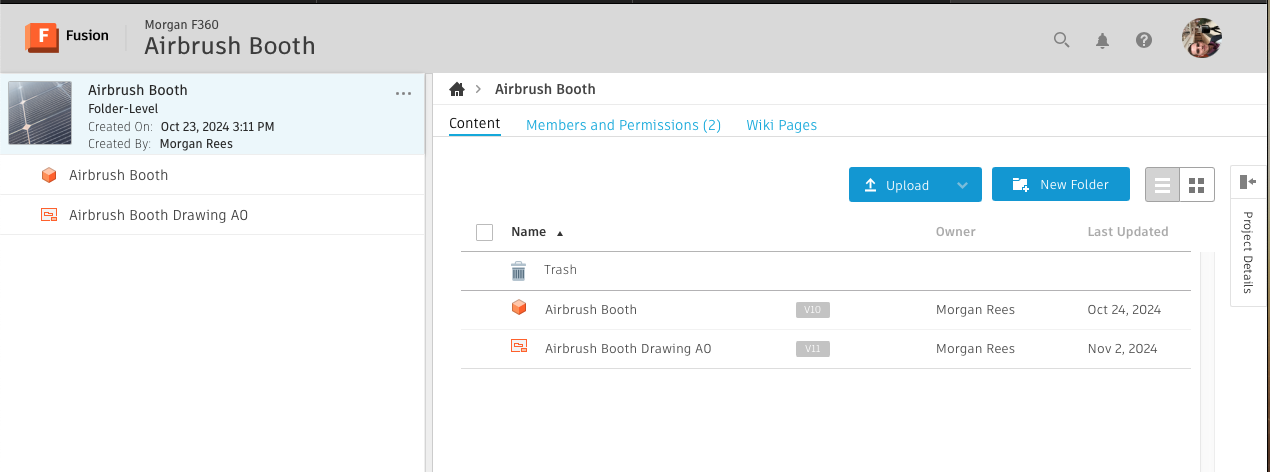Open Airbrush Booth file in the content list
1270x472 pixels.
(590, 310)
